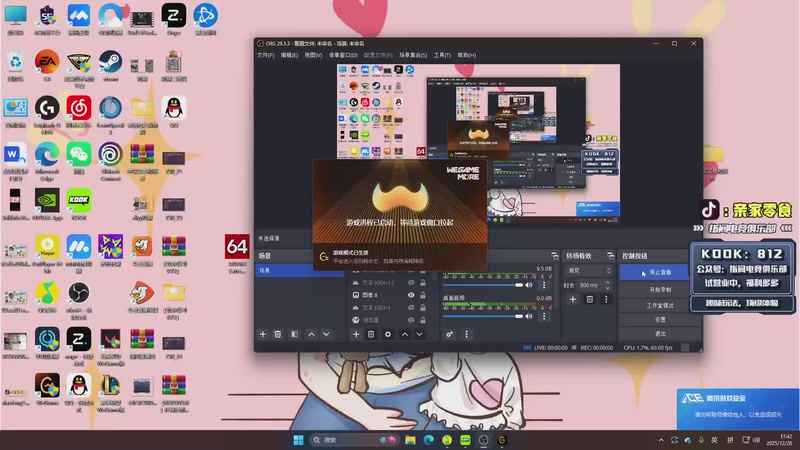Click the taskbar search box
The image size is (800, 450).
(354, 440)
